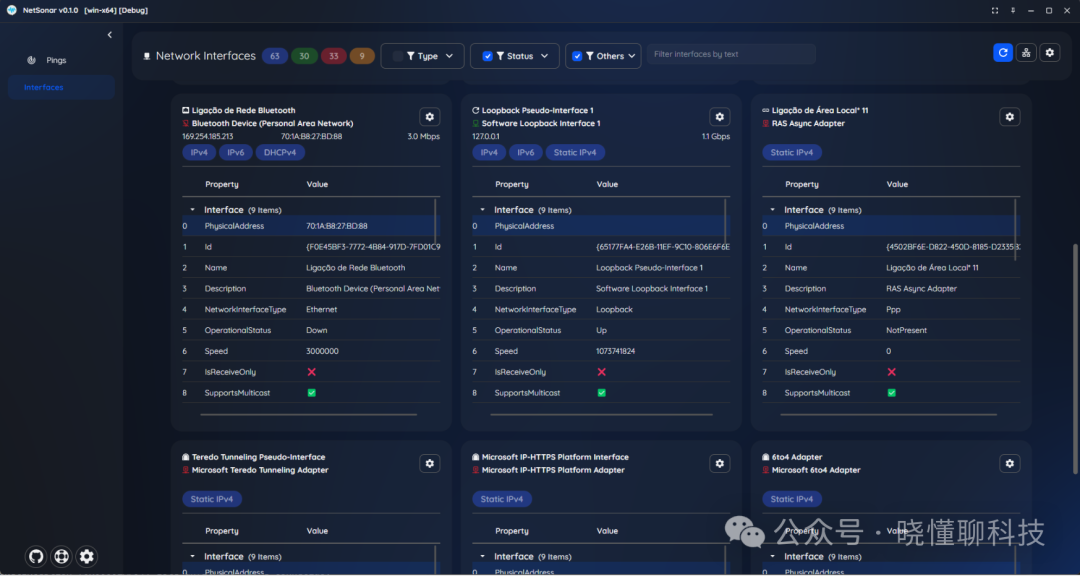Click the blue refresh interfaces button
1080x576 pixels.
click(1003, 53)
